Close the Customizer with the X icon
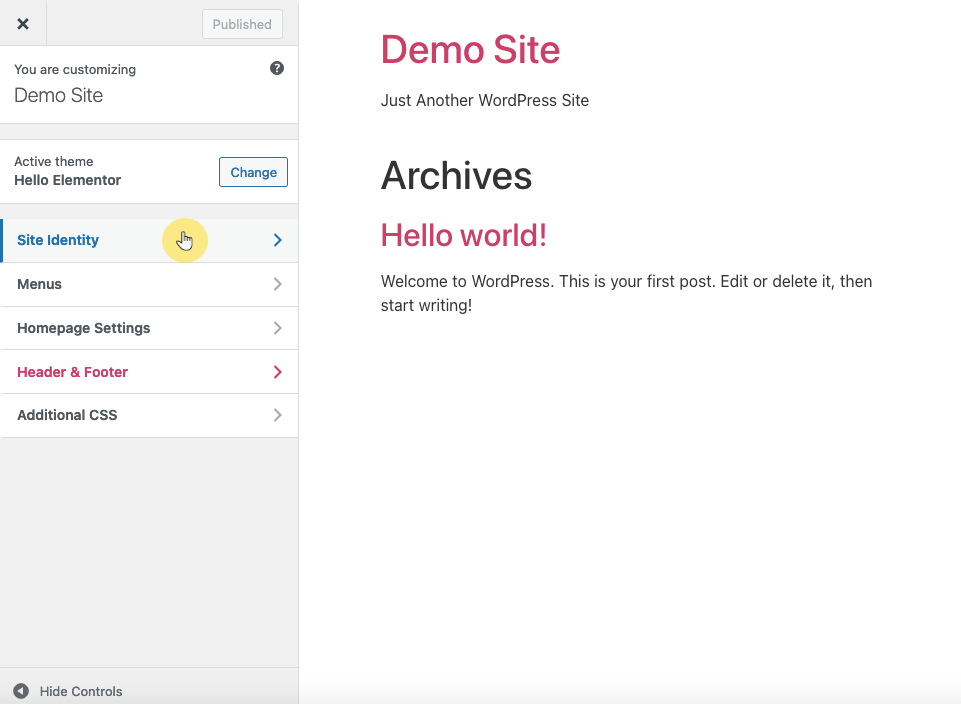This screenshot has height=704, width=961. (23, 24)
